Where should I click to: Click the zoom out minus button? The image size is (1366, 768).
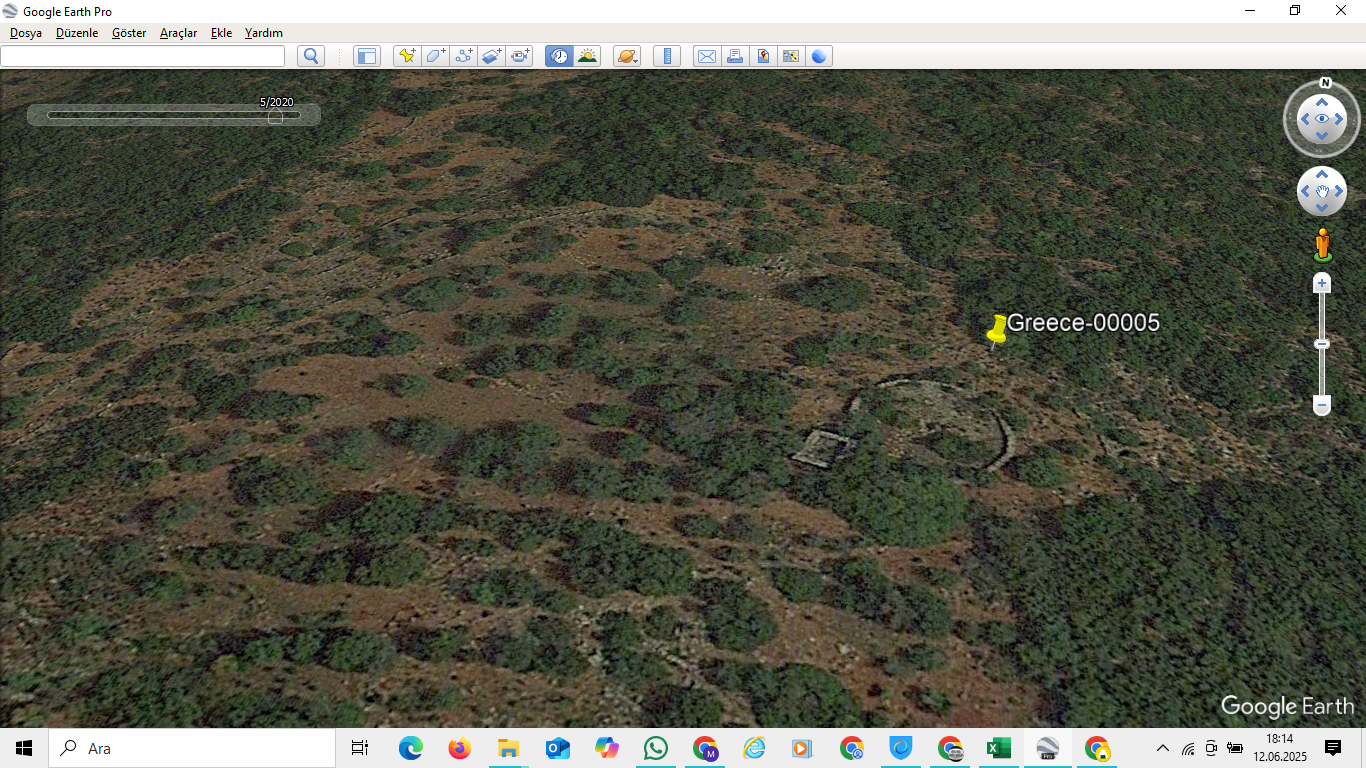pyautogui.click(x=1322, y=406)
